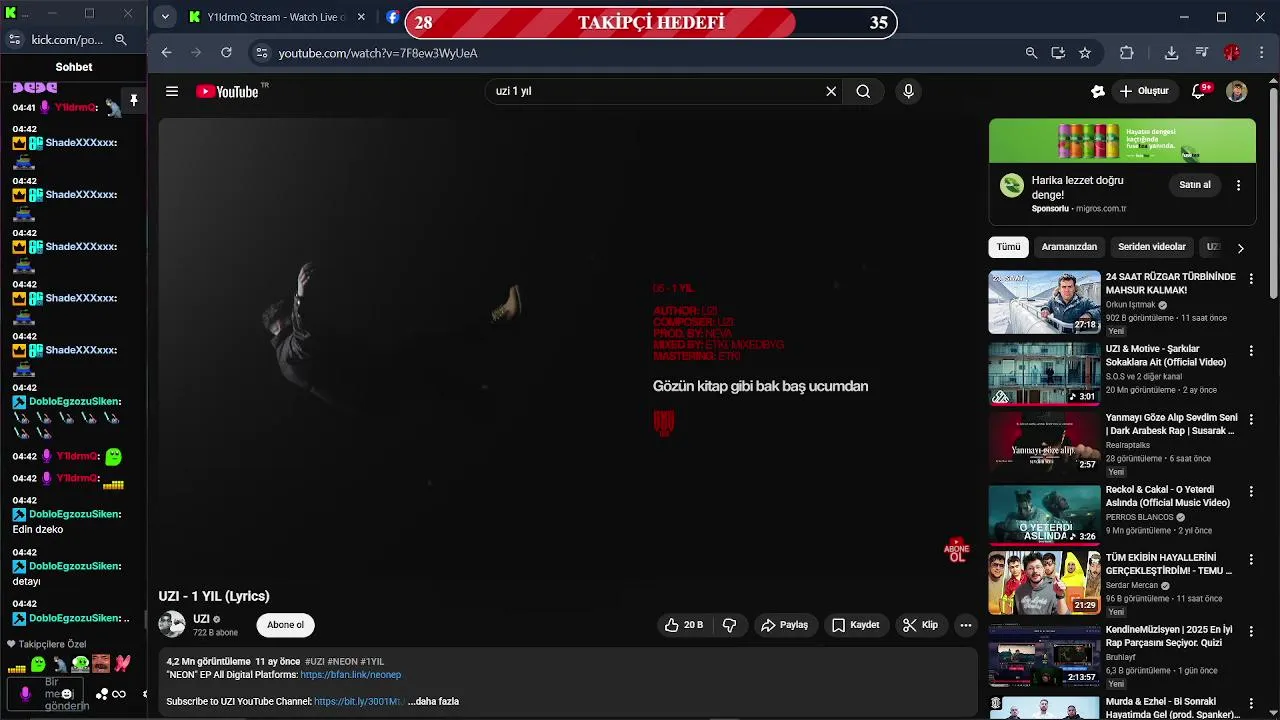Open emoji picker in Kick chat input
This screenshot has height=720, width=1280.
tap(67, 694)
